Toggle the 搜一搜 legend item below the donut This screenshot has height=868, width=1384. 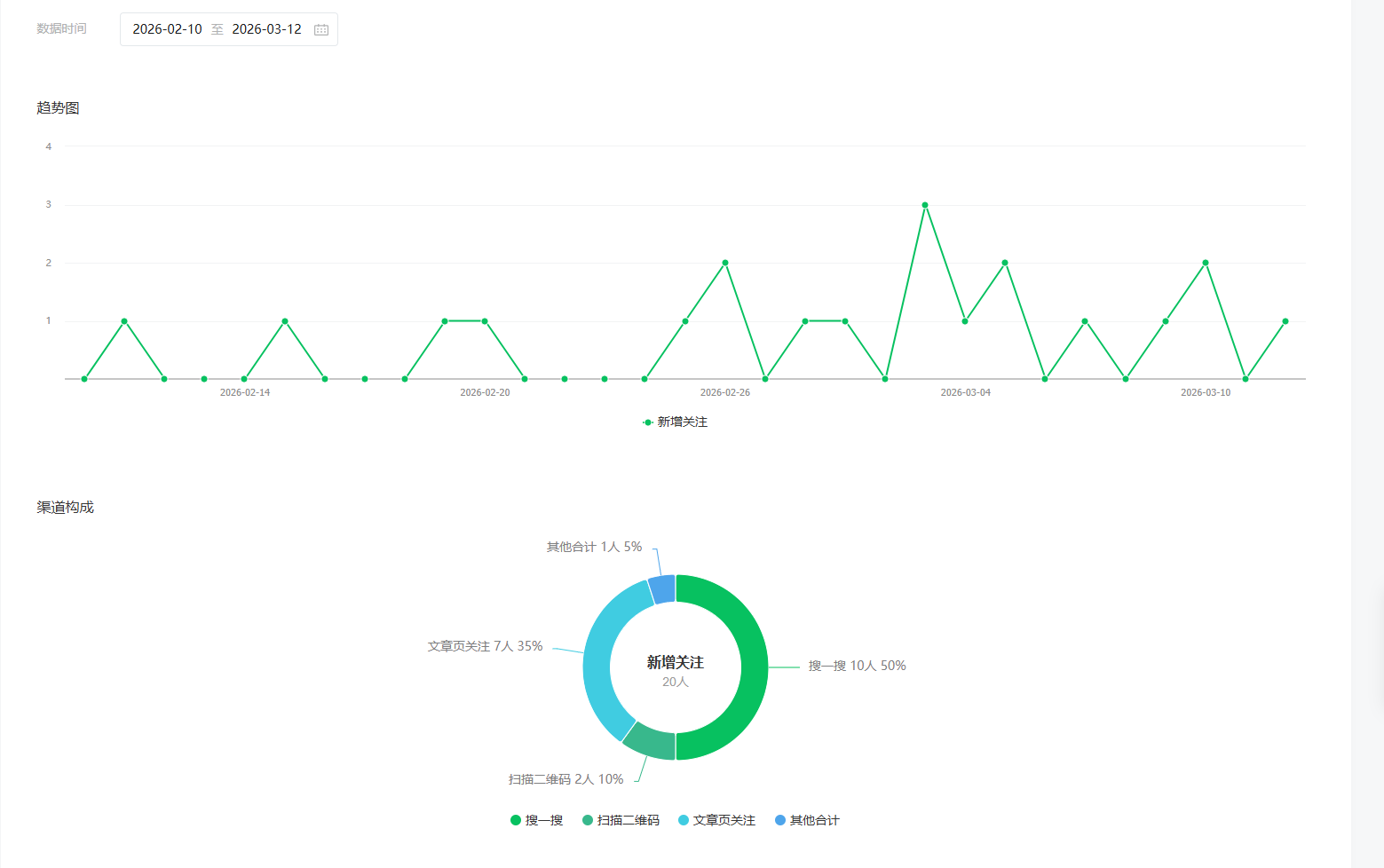pyautogui.click(x=537, y=820)
